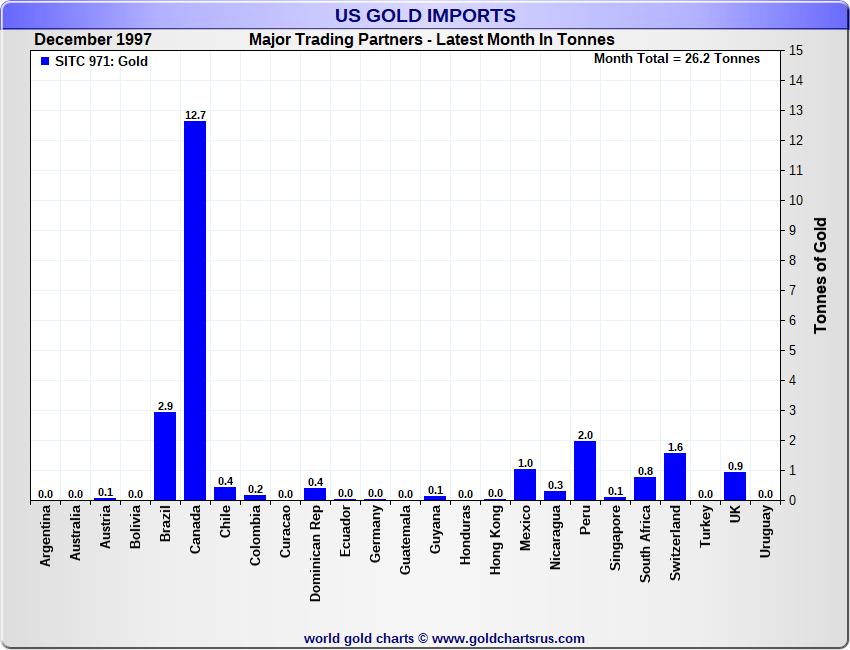Select the Hong Kong axis label

(x=495, y=540)
